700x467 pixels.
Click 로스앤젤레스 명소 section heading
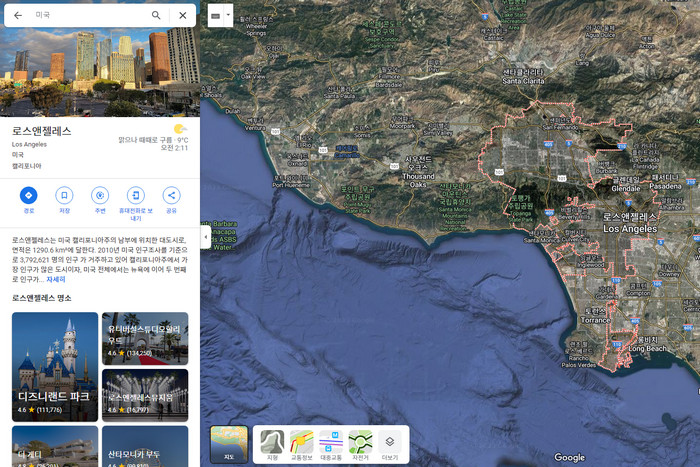[x=42, y=298]
